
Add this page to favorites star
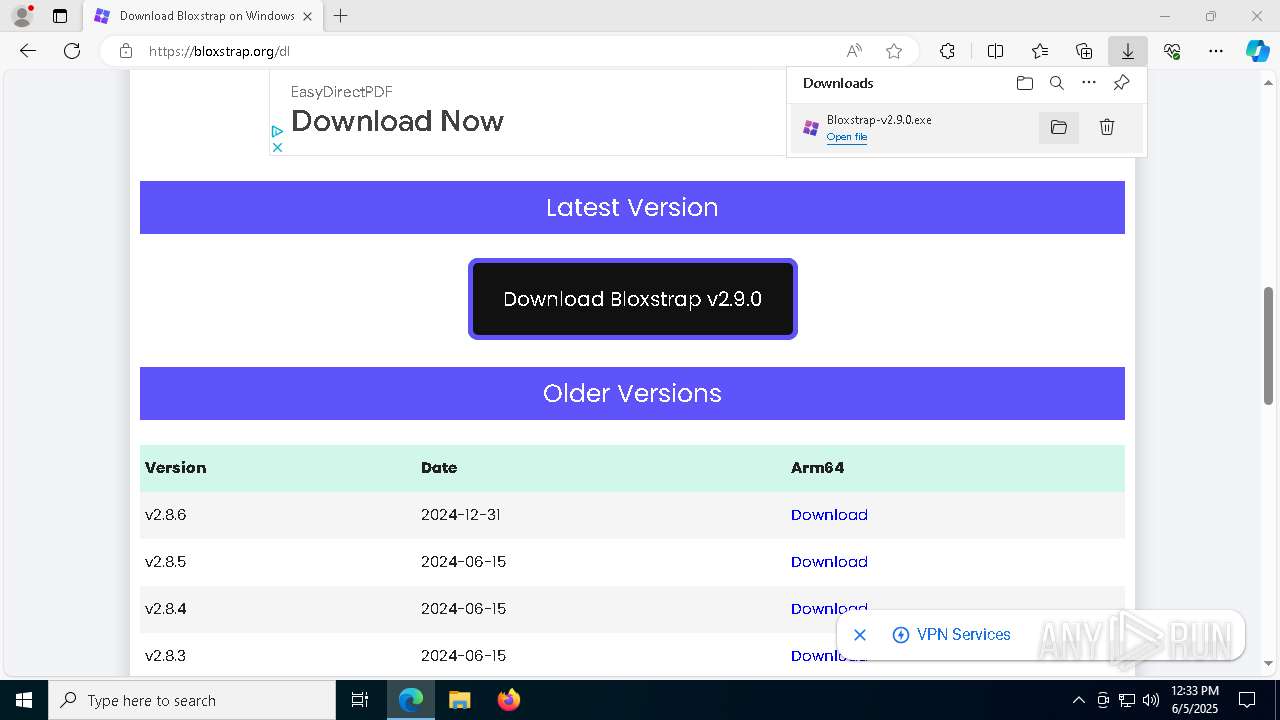click(x=894, y=51)
